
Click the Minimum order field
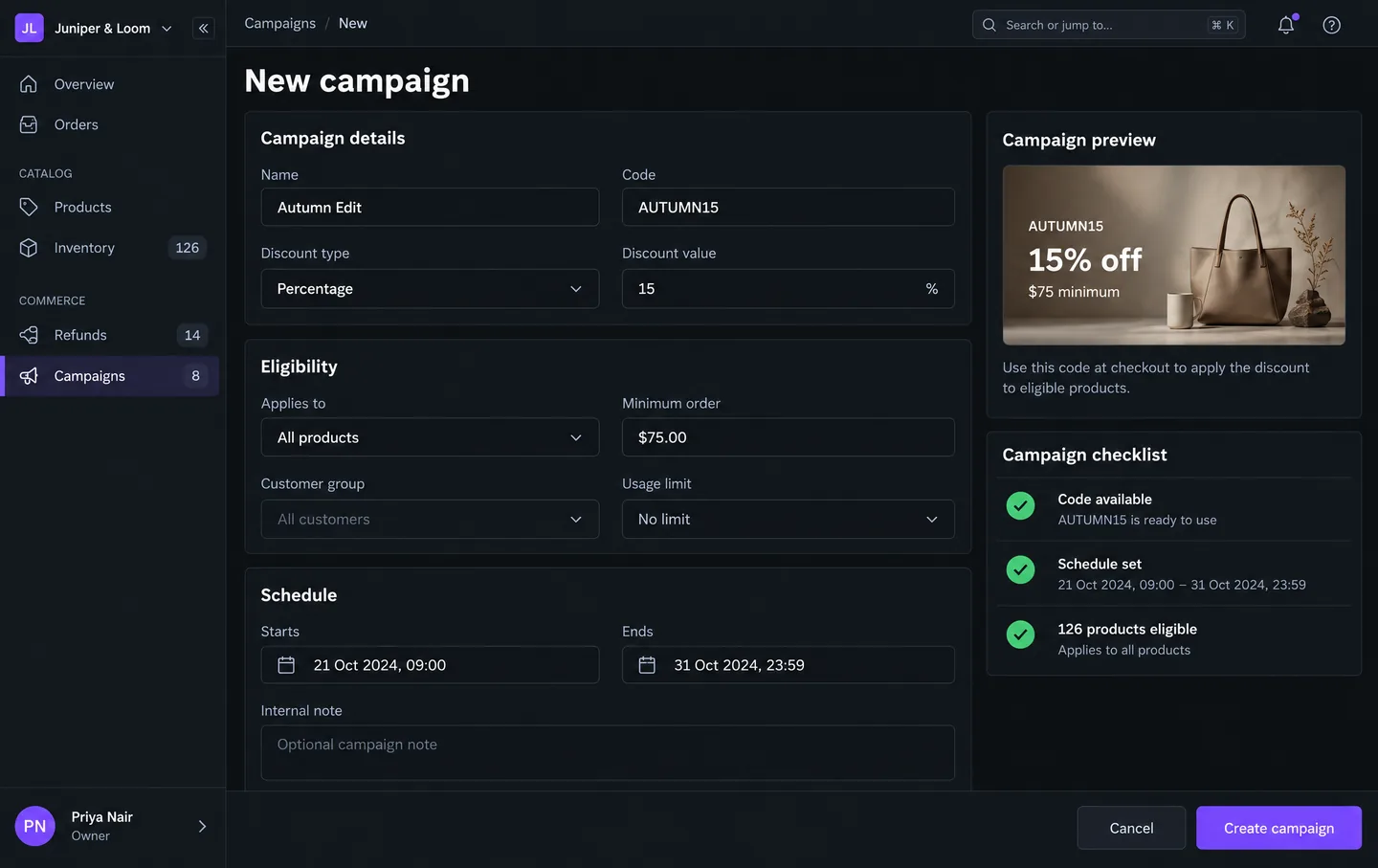(x=789, y=437)
